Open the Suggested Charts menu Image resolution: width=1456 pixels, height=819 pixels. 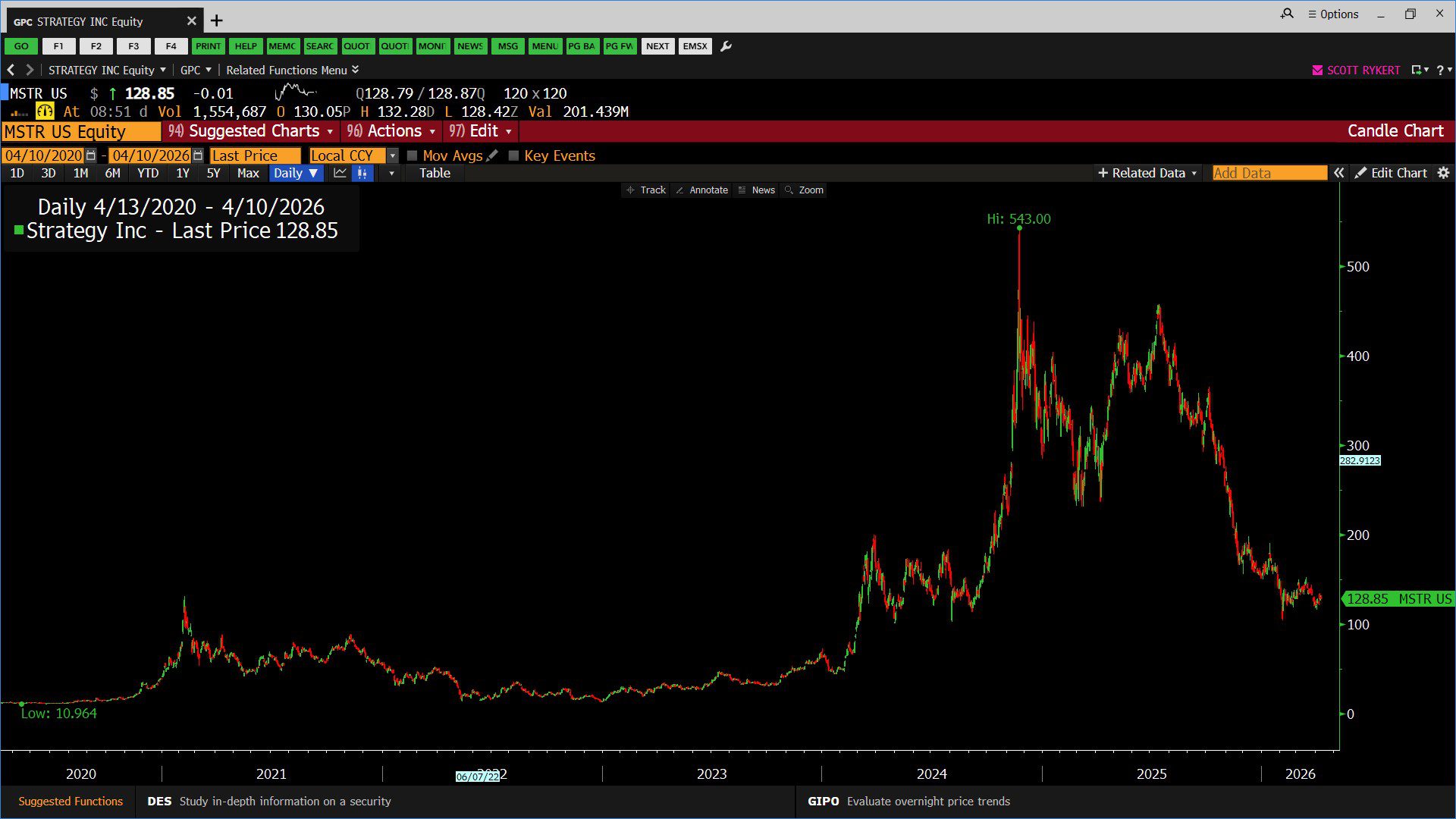253,131
